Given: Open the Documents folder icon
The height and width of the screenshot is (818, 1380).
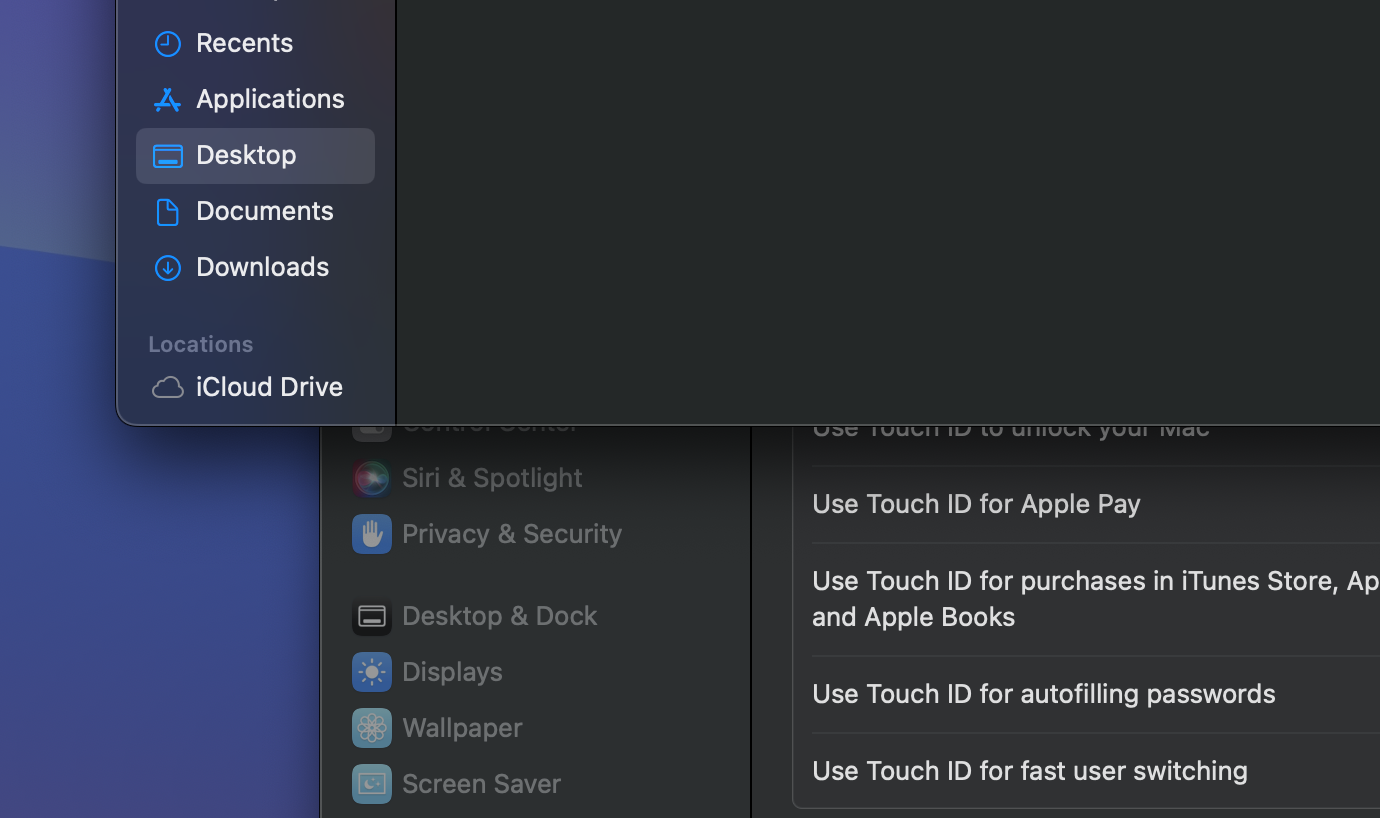Looking at the screenshot, I should tap(167, 212).
